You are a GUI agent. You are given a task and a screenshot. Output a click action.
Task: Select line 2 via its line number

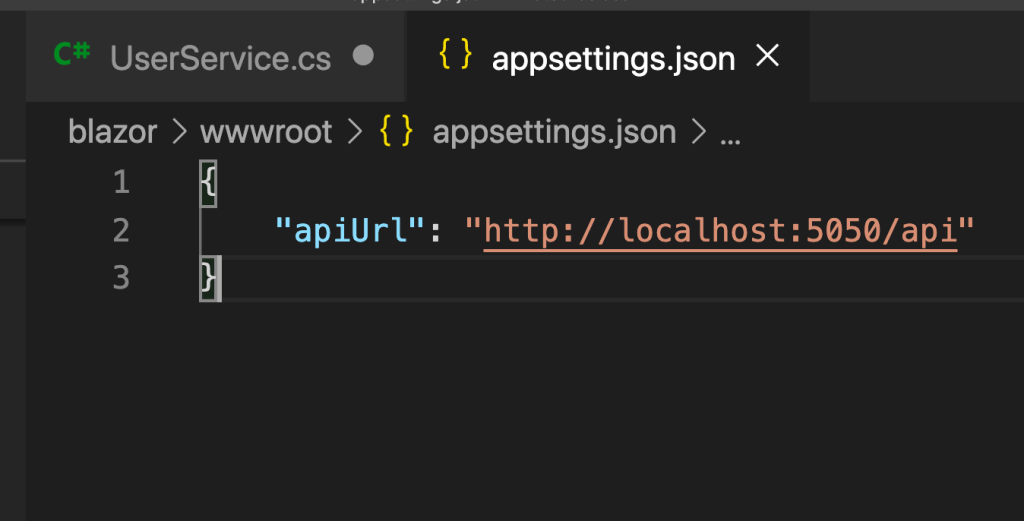pyautogui.click(x=121, y=231)
